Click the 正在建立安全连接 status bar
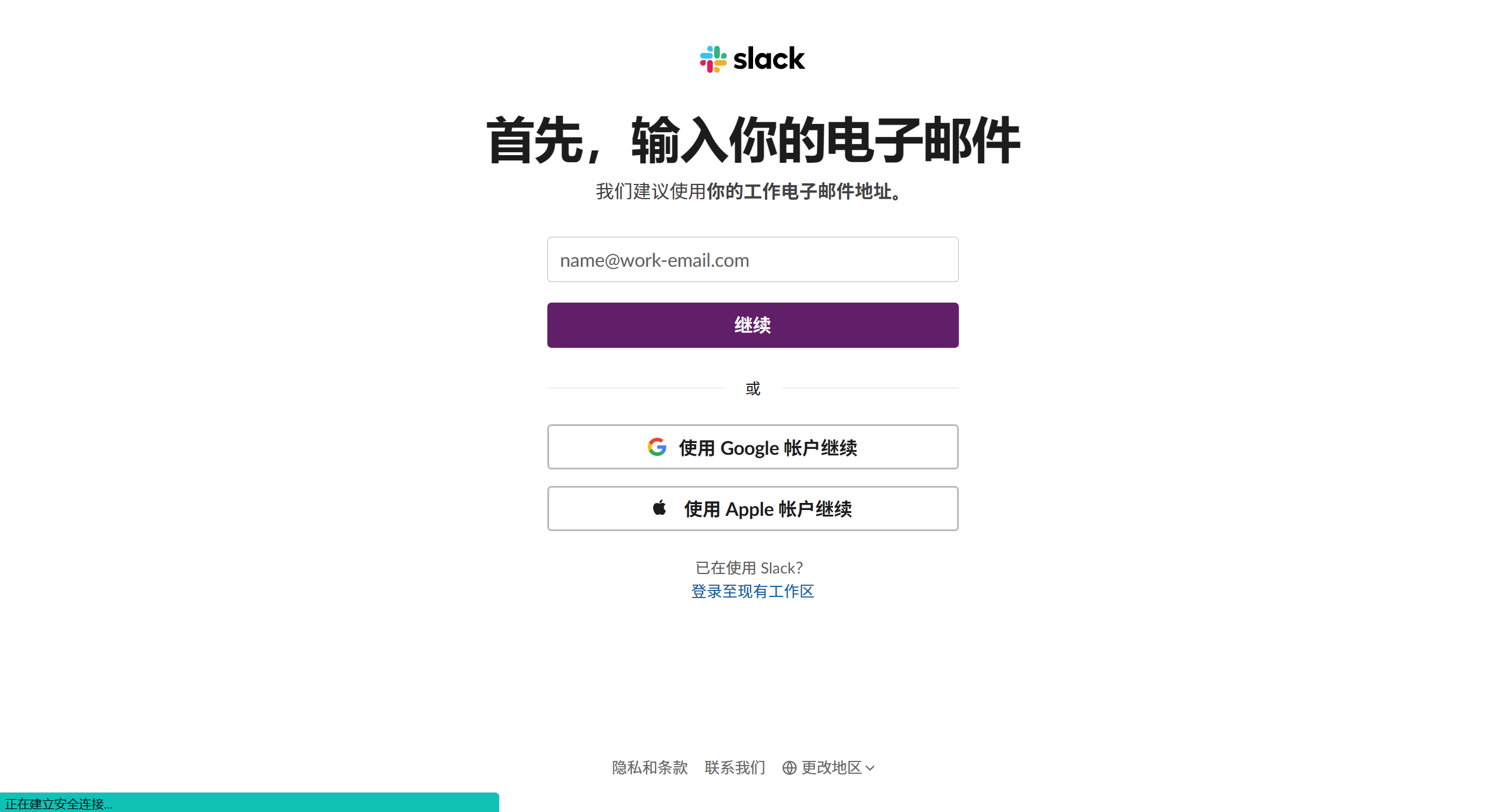This screenshot has width=1505, height=812. point(249,803)
